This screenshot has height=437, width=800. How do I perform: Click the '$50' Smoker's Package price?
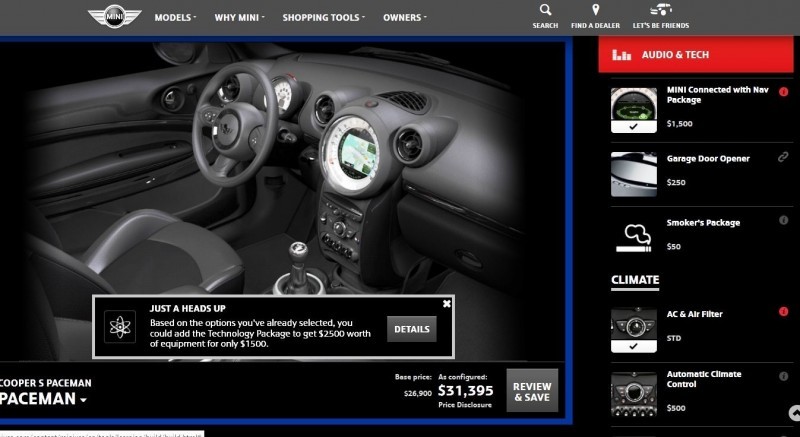click(x=673, y=246)
